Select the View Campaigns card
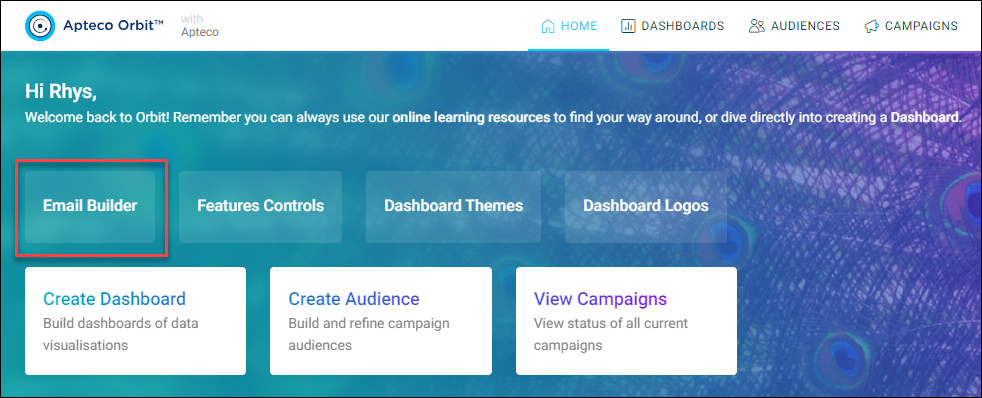Screen dimensions: 982x398 626,321
